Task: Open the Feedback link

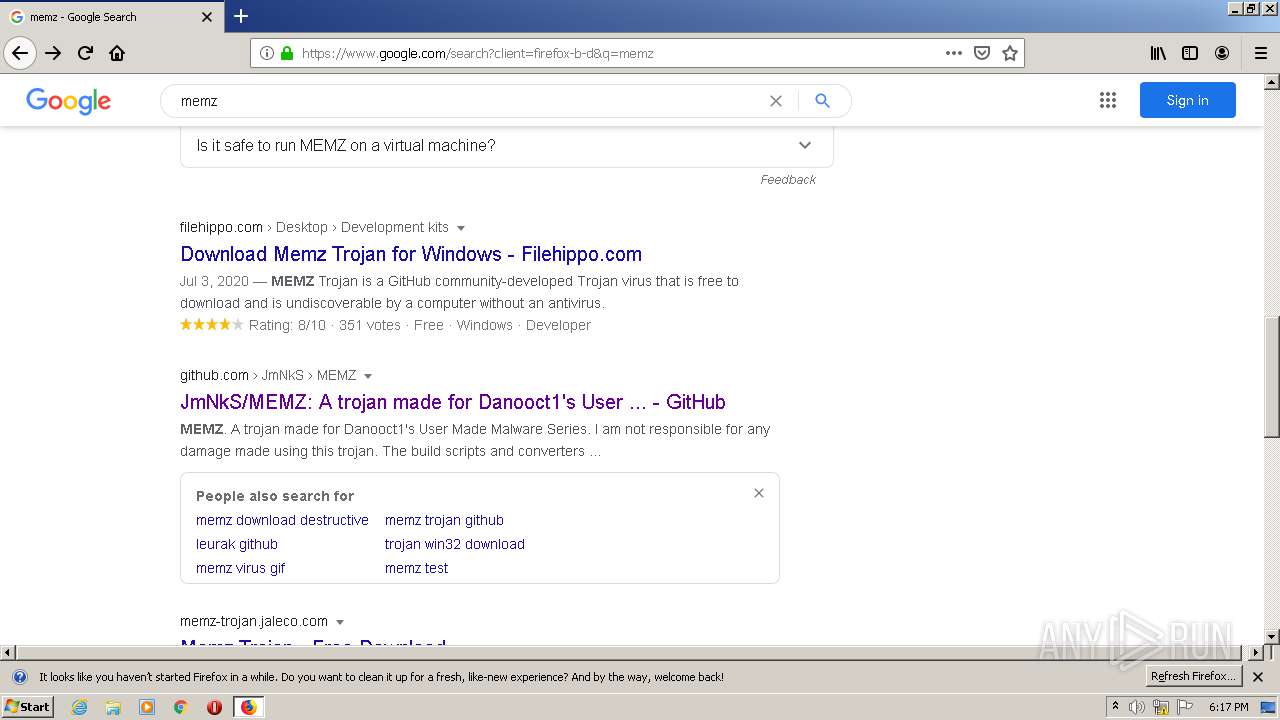Action: coord(788,180)
